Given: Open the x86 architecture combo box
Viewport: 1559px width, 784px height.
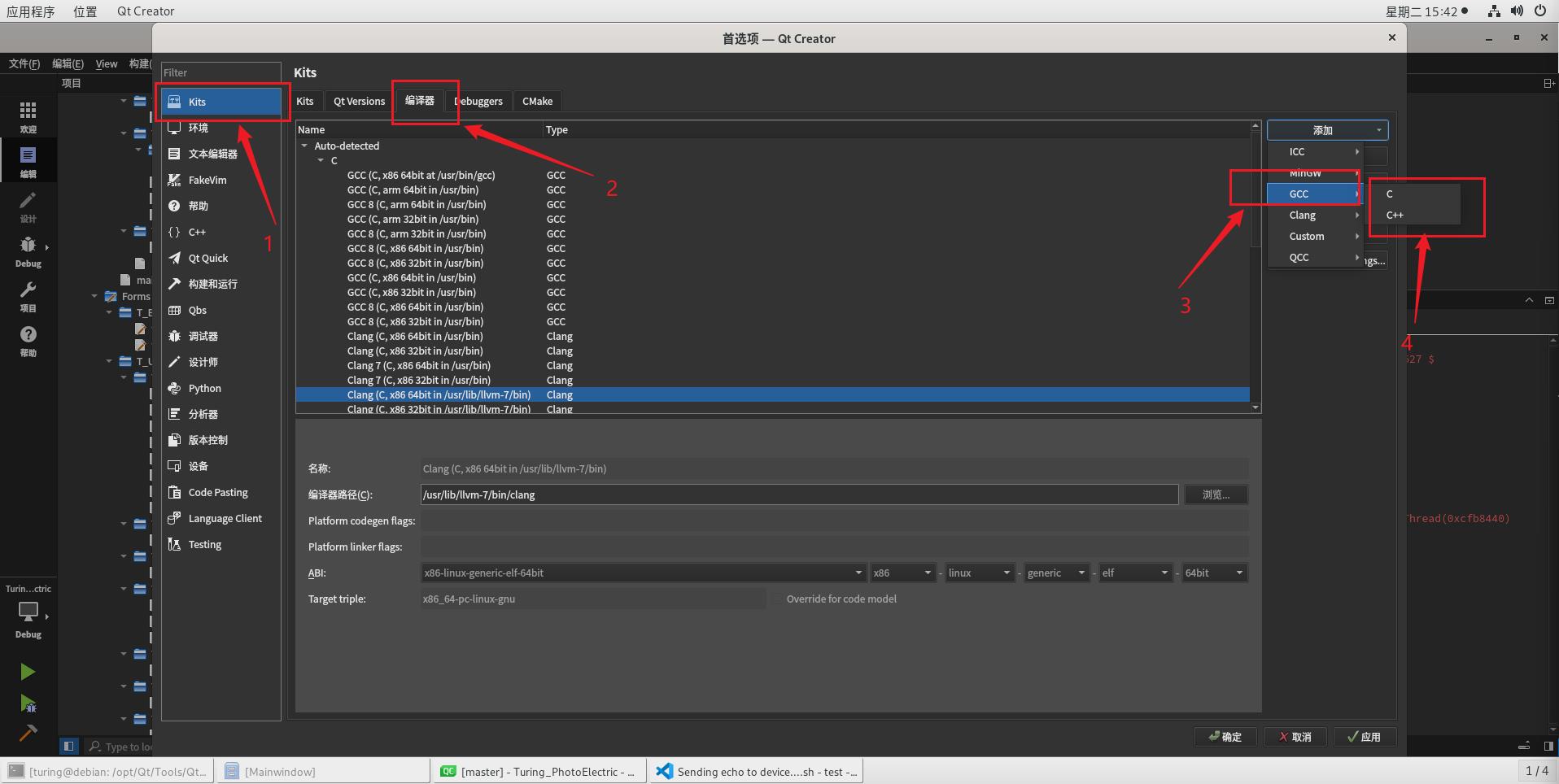Looking at the screenshot, I should 902,573.
